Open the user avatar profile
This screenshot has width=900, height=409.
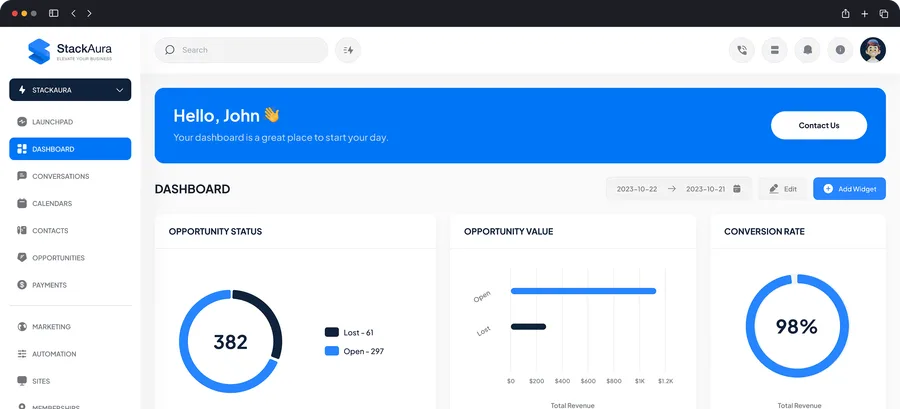[x=873, y=50]
